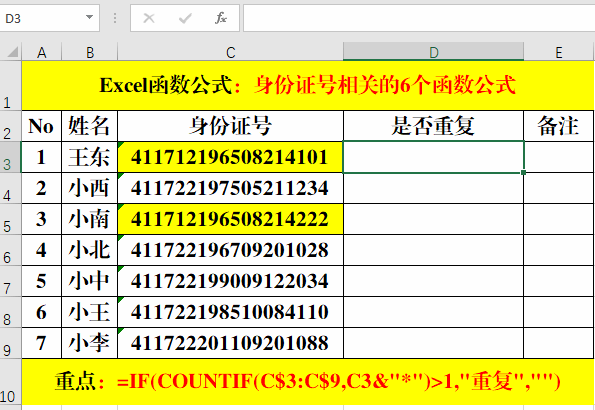
Task: Click cell with name '王东'
Action: coord(90,157)
